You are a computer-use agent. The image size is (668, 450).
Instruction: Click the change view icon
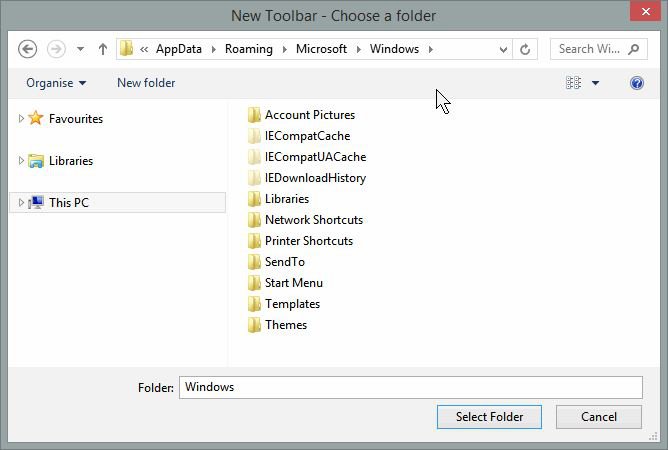tap(574, 83)
